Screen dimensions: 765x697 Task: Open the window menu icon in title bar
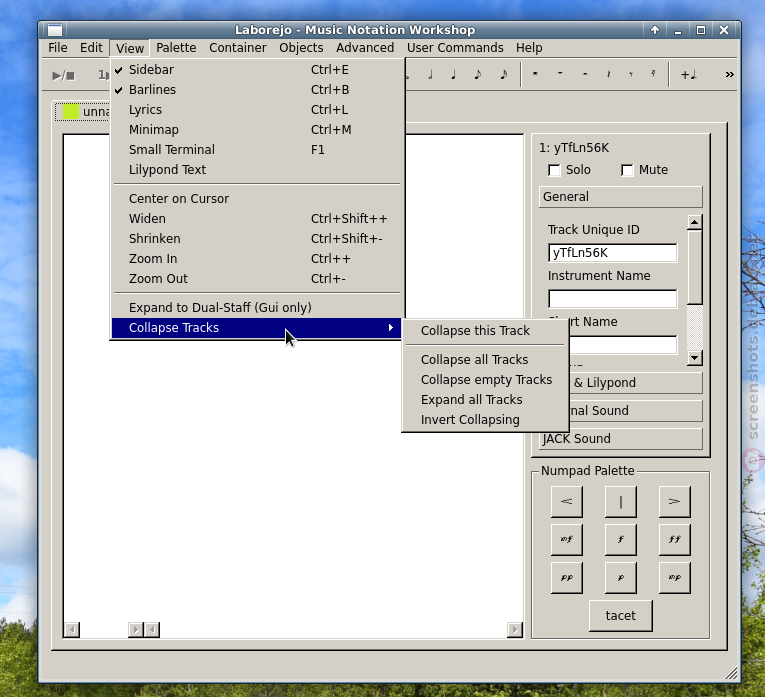(55, 30)
